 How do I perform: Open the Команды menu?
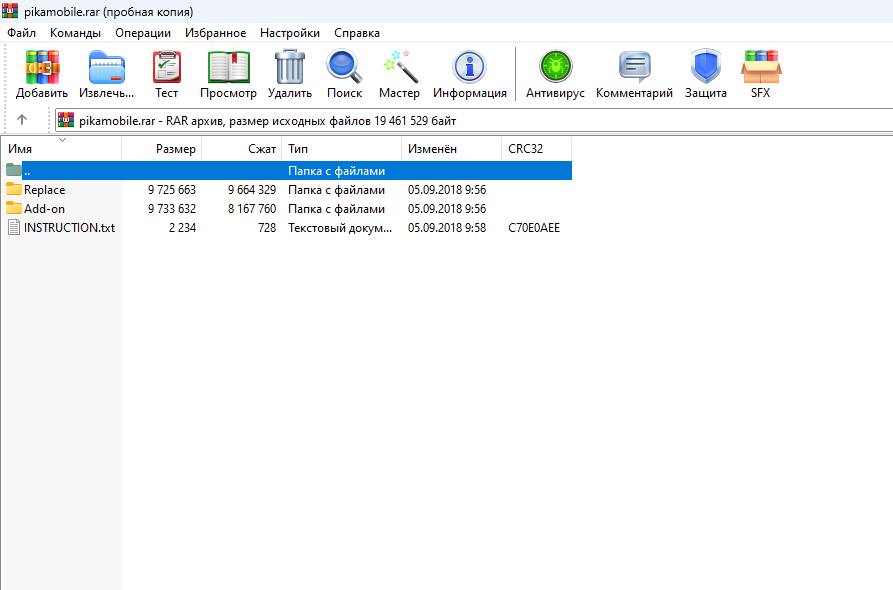pos(75,33)
